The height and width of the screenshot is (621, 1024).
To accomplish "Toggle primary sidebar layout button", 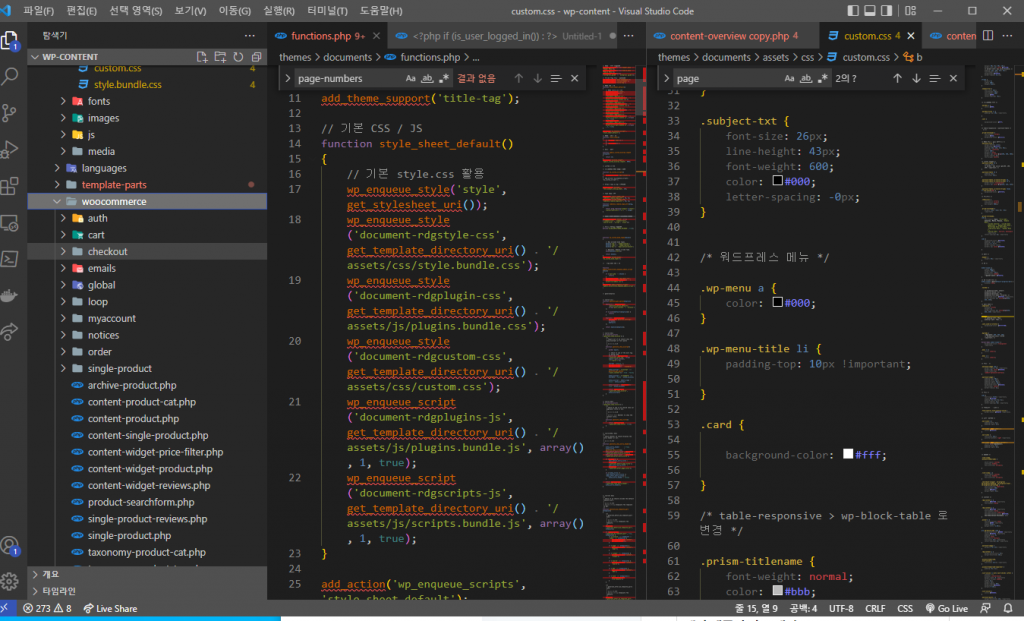I will (853, 10).
